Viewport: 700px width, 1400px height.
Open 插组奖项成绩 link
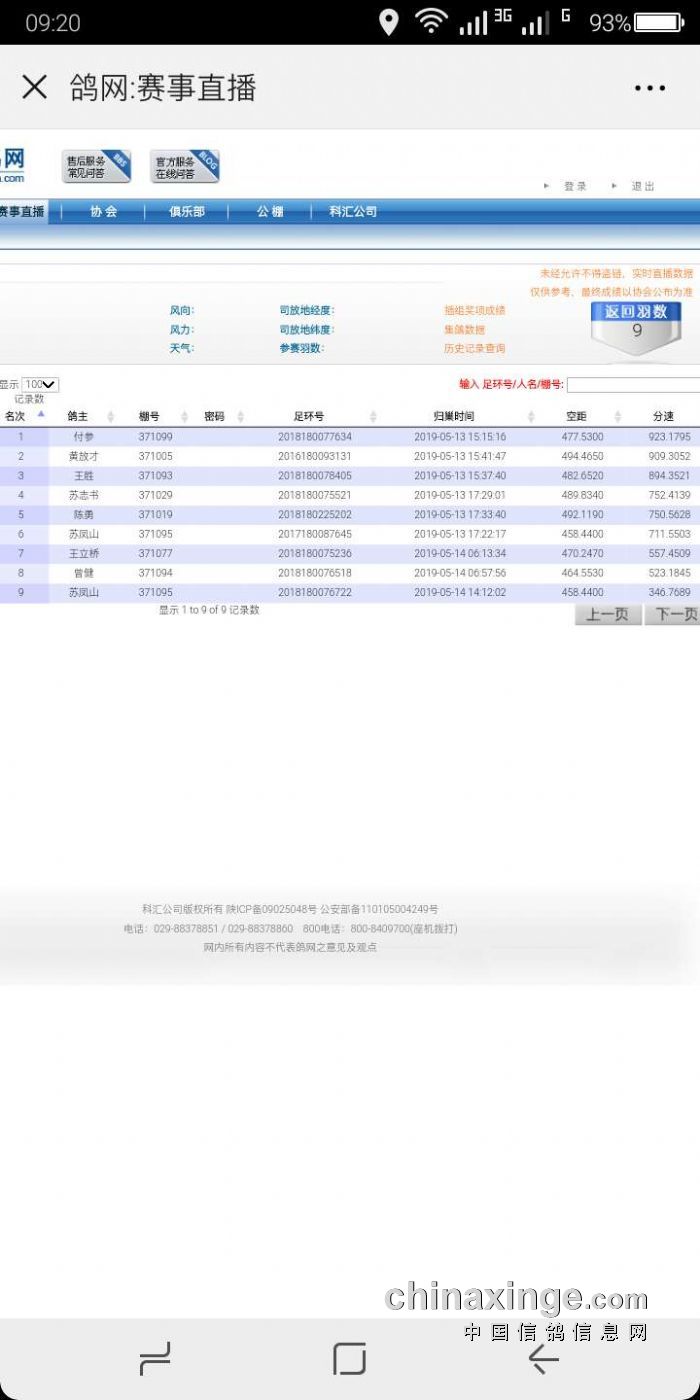(x=475, y=310)
